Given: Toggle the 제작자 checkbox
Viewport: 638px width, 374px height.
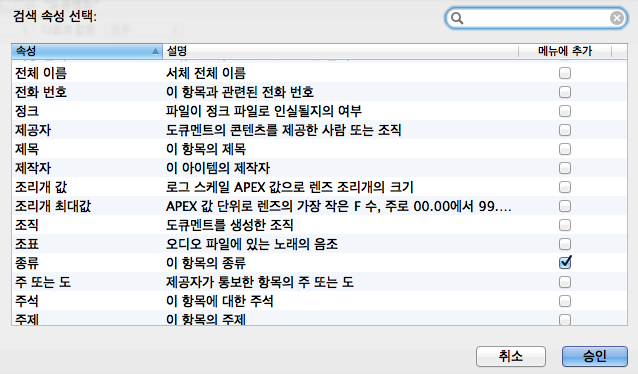Looking at the screenshot, I should click(x=565, y=168).
